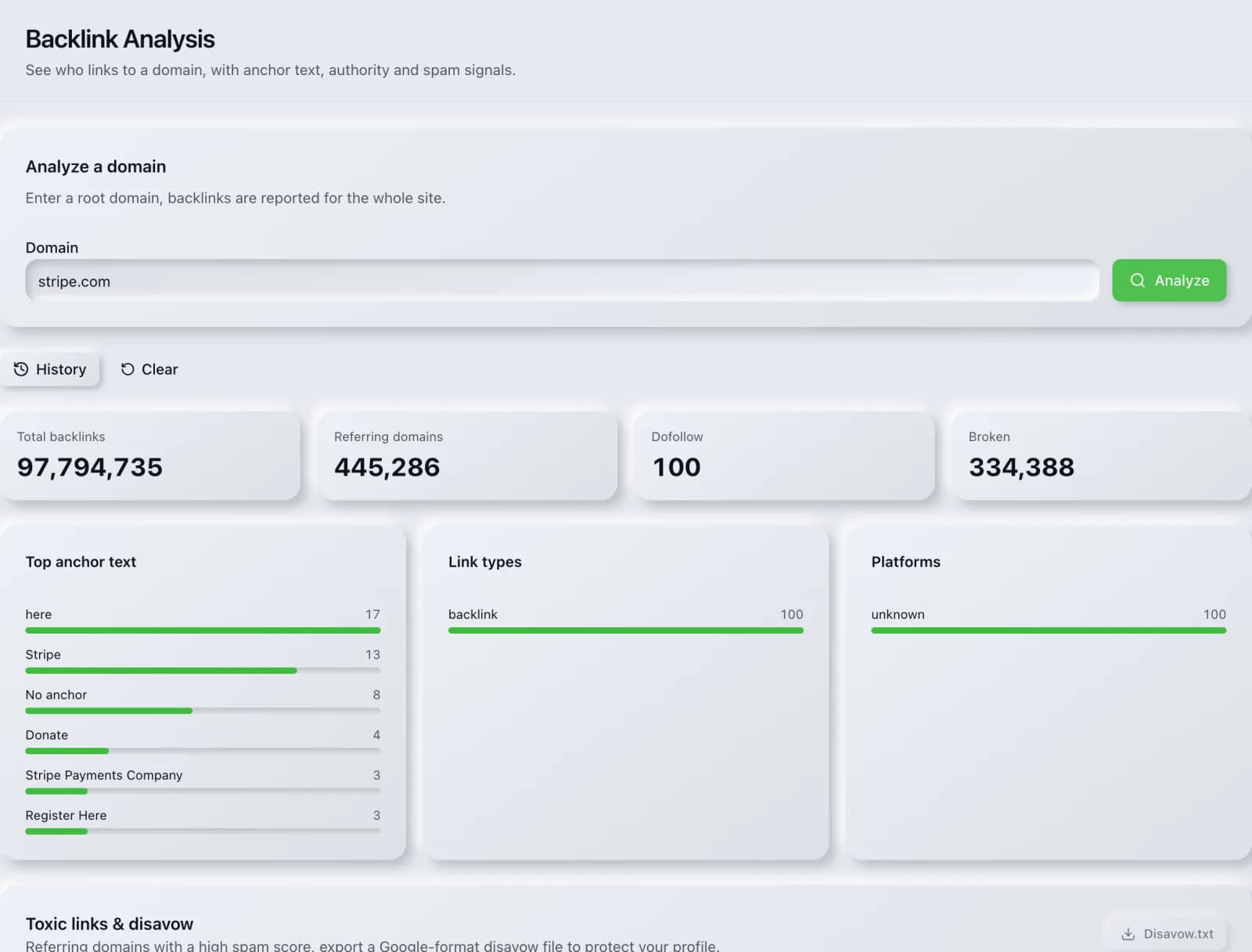This screenshot has height=952, width=1252.
Task: Click the Top anchor text heading
Action: click(x=81, y=562)
